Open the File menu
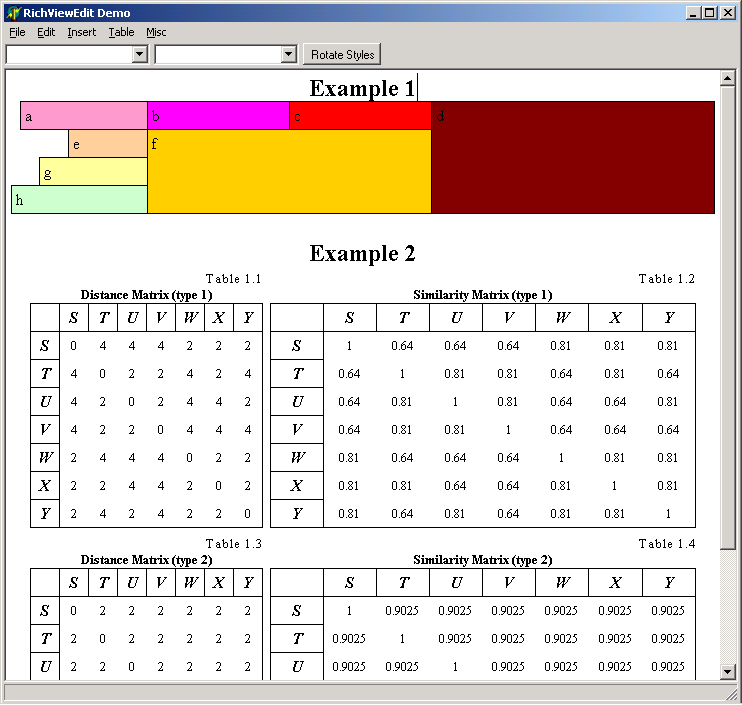The height and width of the screenshot is (705, 742). pyautogui.click(x=17, y=32)
